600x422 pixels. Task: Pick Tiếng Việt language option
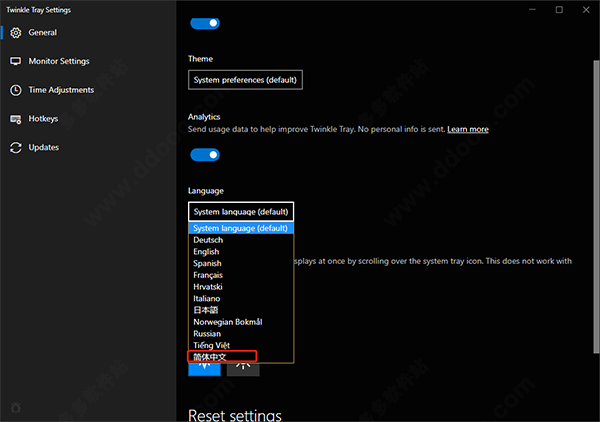(x=241, y=345)
